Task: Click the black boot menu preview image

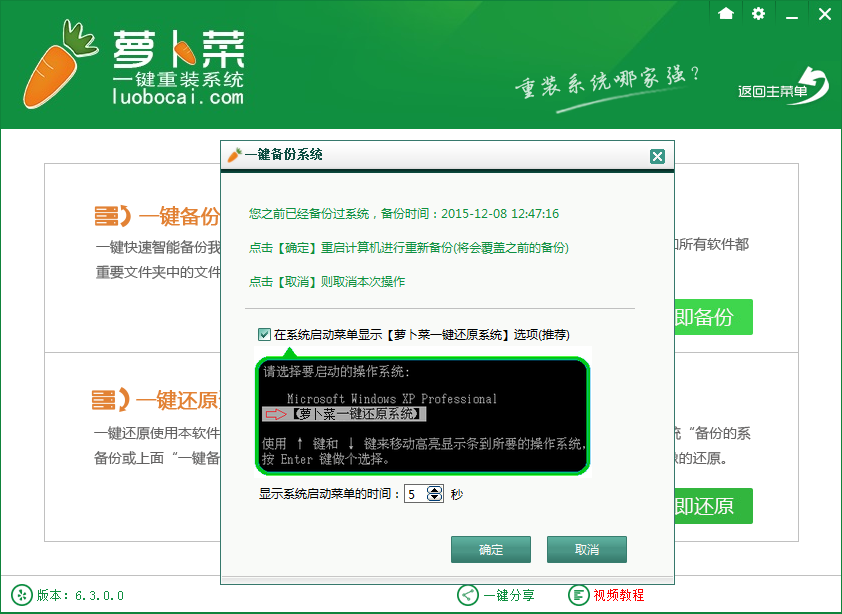Action: point(422,416)
